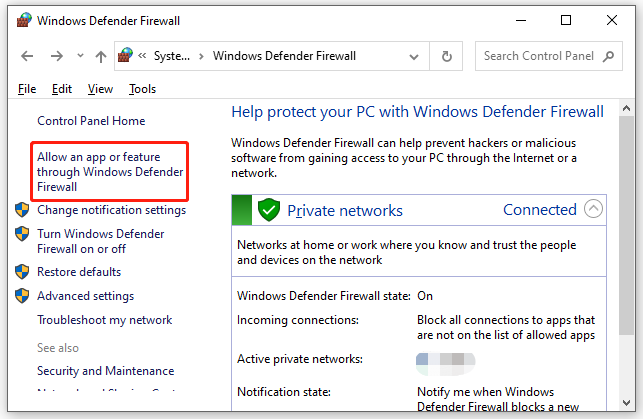Click the Restore defaults link
This screenshot has height=419, width=643.
(x=79, y=272)
